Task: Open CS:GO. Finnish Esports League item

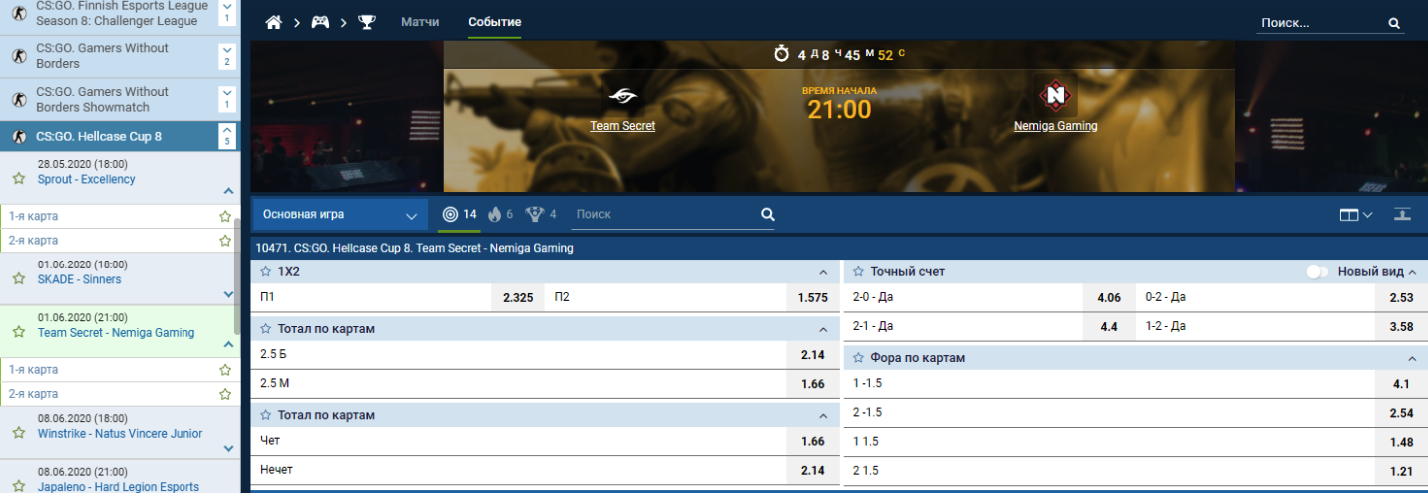Action: pyautogui.click(x=120, y=14)
